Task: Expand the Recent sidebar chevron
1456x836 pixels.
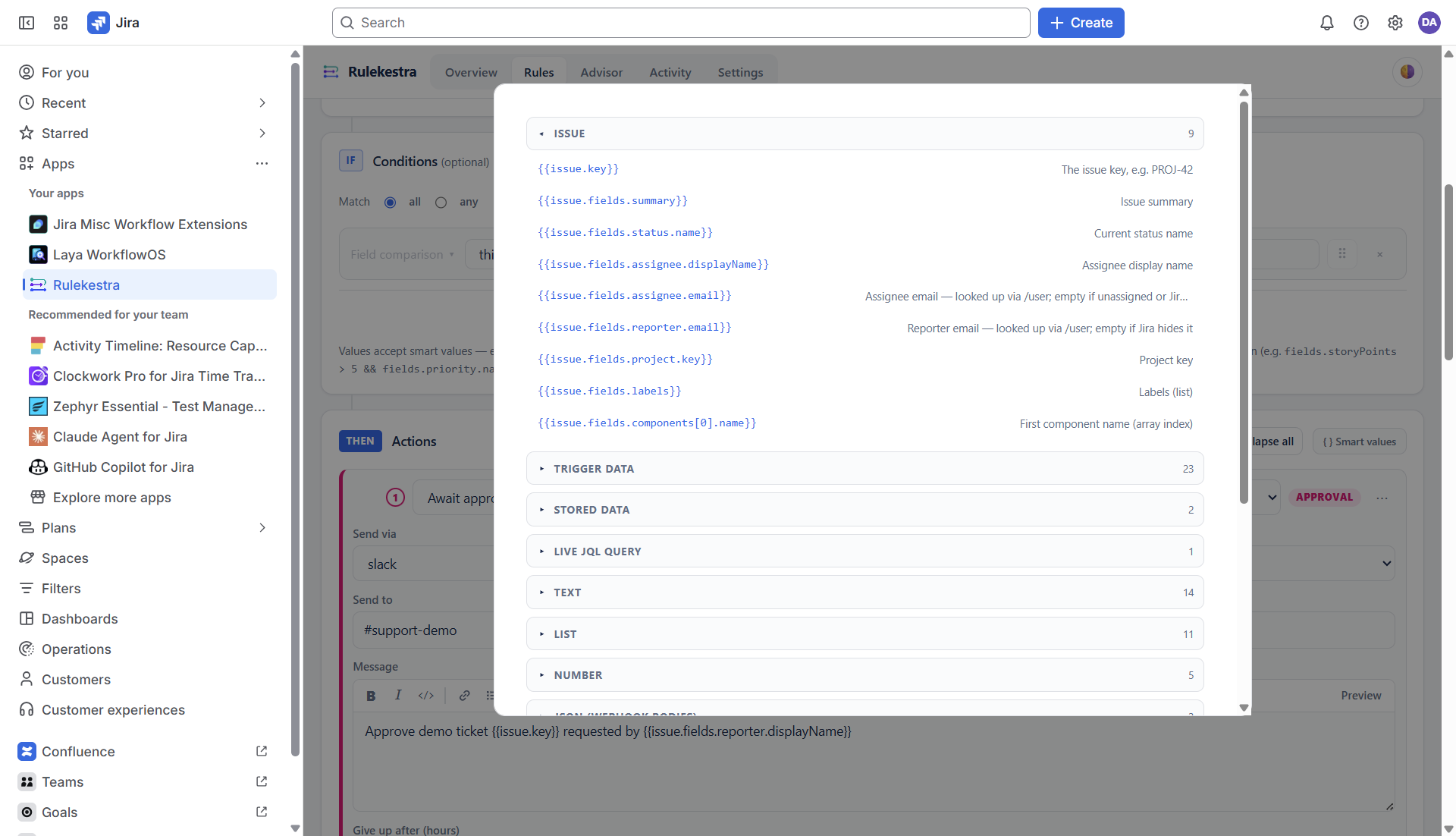Action: click(x=262, y=103)
